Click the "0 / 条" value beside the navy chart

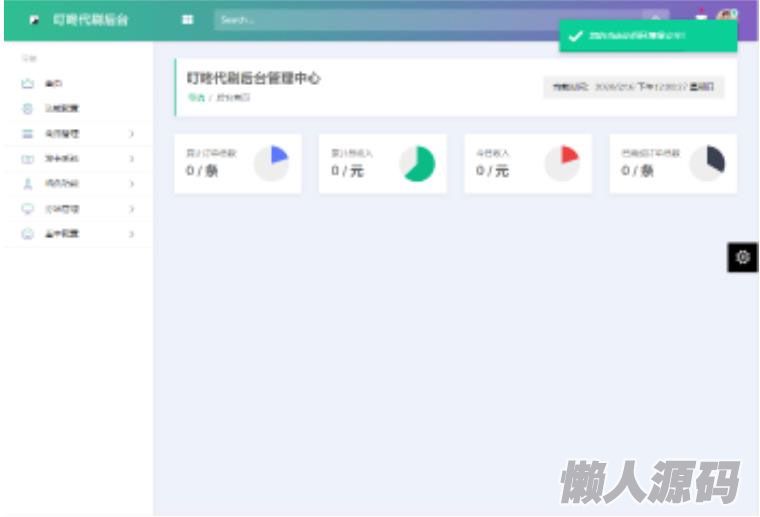pyautogui.click(x=637, y=171)
